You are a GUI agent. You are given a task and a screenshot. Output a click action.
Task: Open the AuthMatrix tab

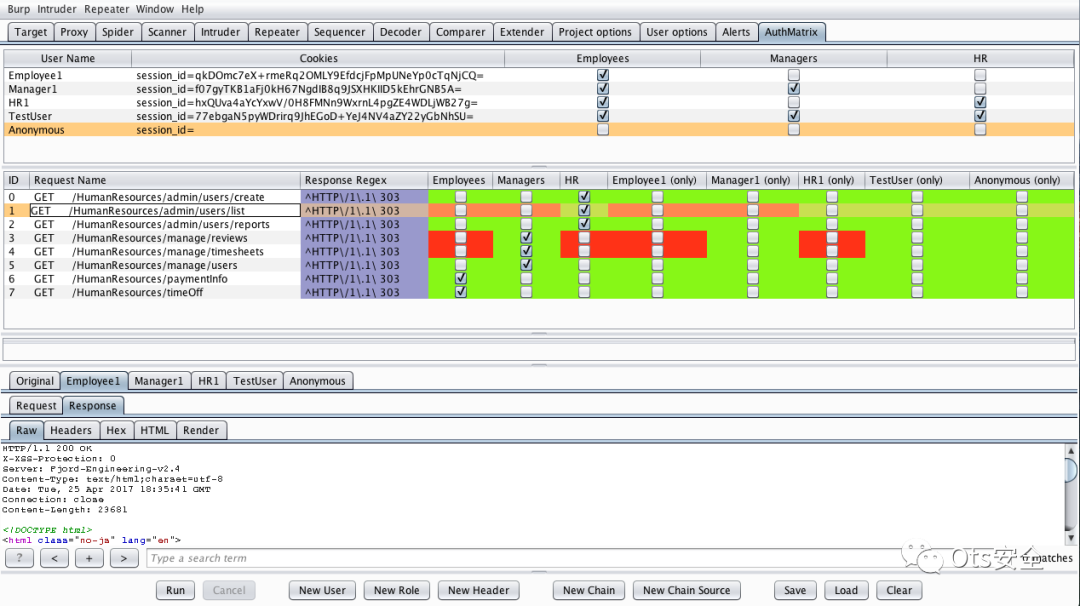[791, 32]
